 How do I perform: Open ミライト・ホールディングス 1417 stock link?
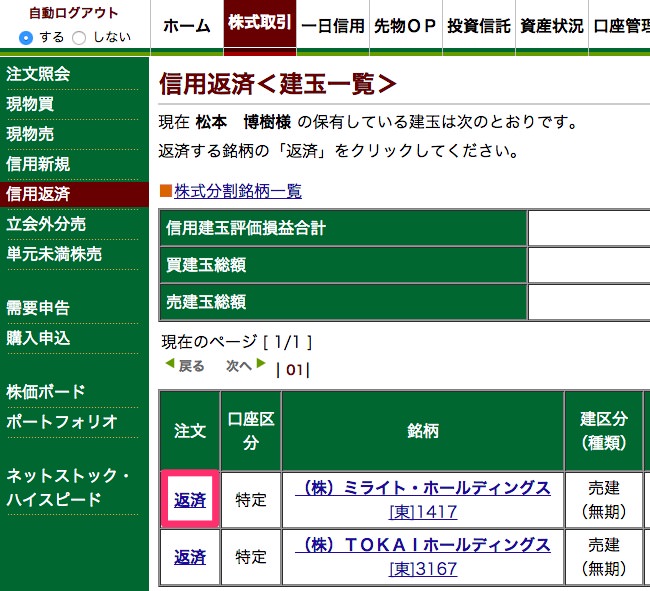click(x=423, y=500)
